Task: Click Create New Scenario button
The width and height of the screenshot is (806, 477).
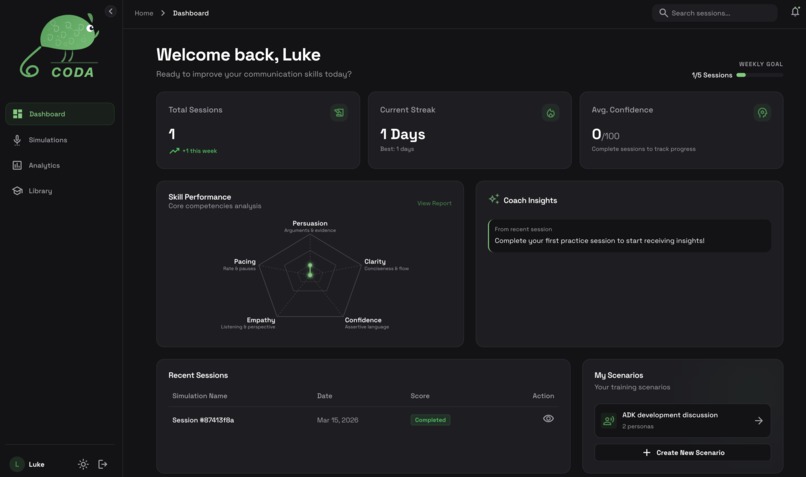Action: (x=682, y=452)
